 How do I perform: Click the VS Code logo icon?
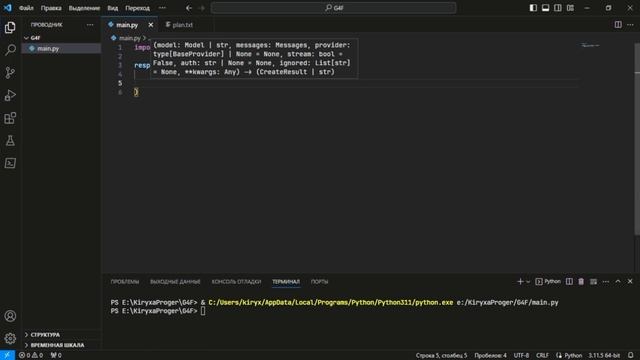[x=7, y=8]
